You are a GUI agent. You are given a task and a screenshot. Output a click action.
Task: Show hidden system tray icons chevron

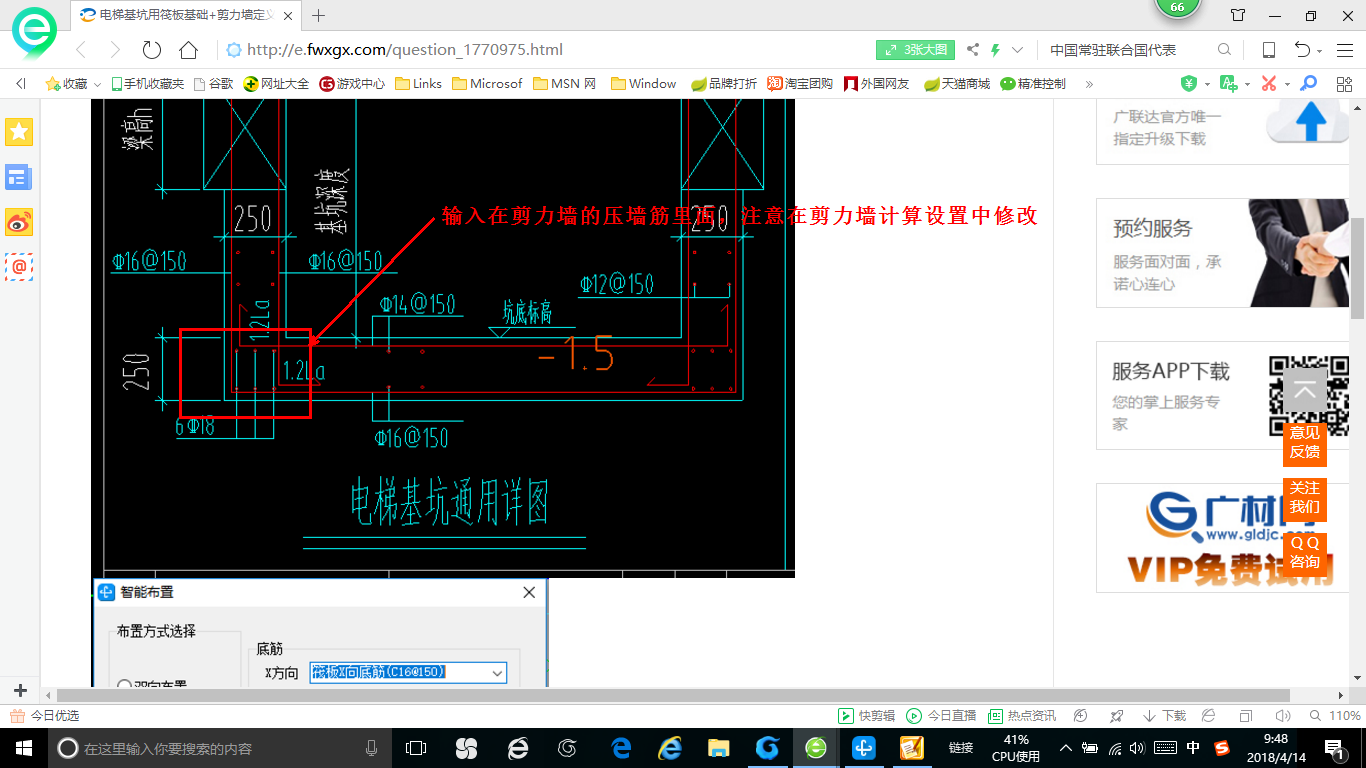(x=1066, y=748)
